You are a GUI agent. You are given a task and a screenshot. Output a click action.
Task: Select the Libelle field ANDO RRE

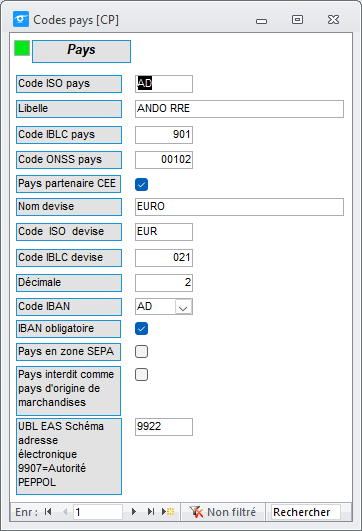coord(239,109)
